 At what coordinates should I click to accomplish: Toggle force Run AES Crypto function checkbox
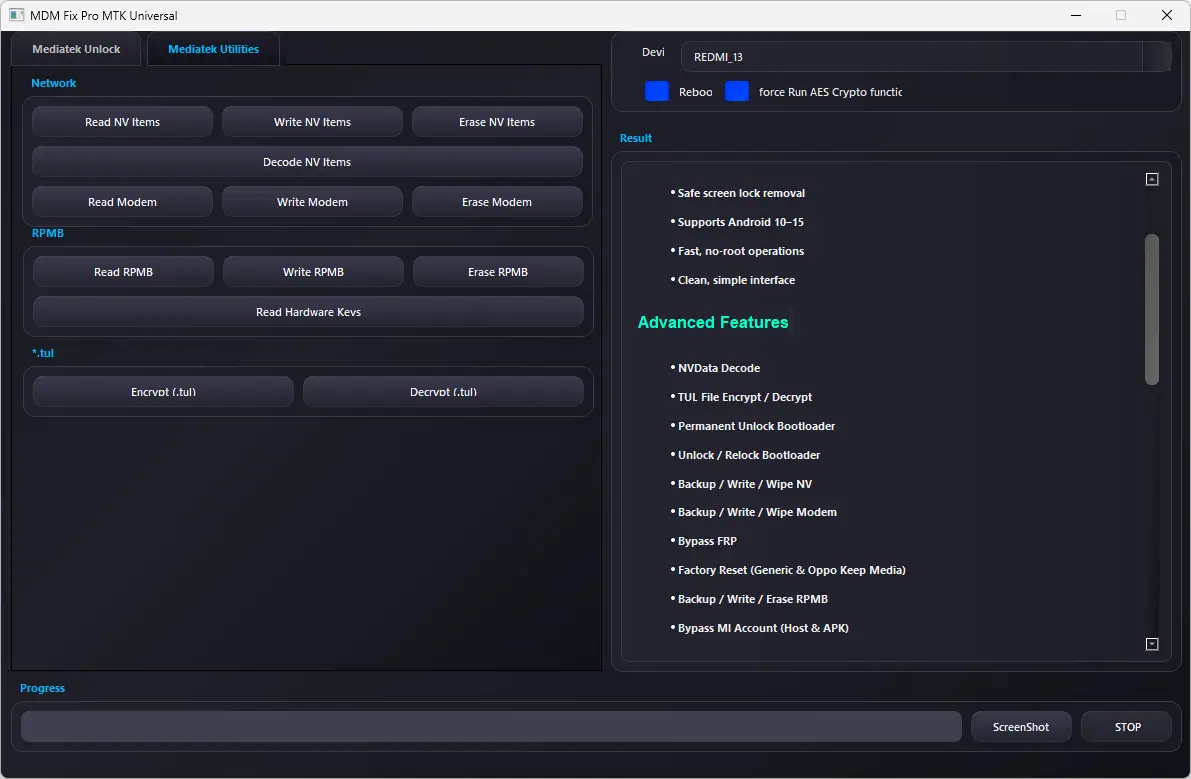pyautogui.click(x=737, y=91)
